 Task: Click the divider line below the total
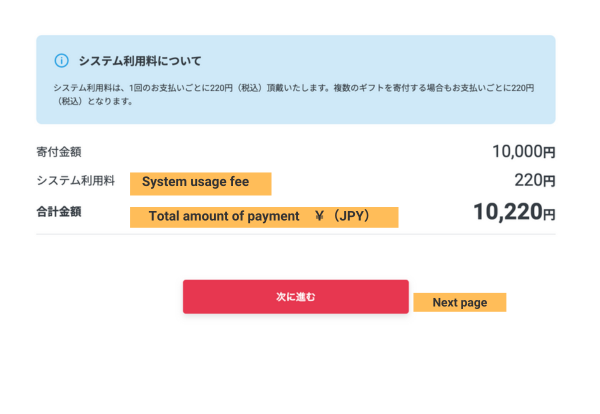295,234
